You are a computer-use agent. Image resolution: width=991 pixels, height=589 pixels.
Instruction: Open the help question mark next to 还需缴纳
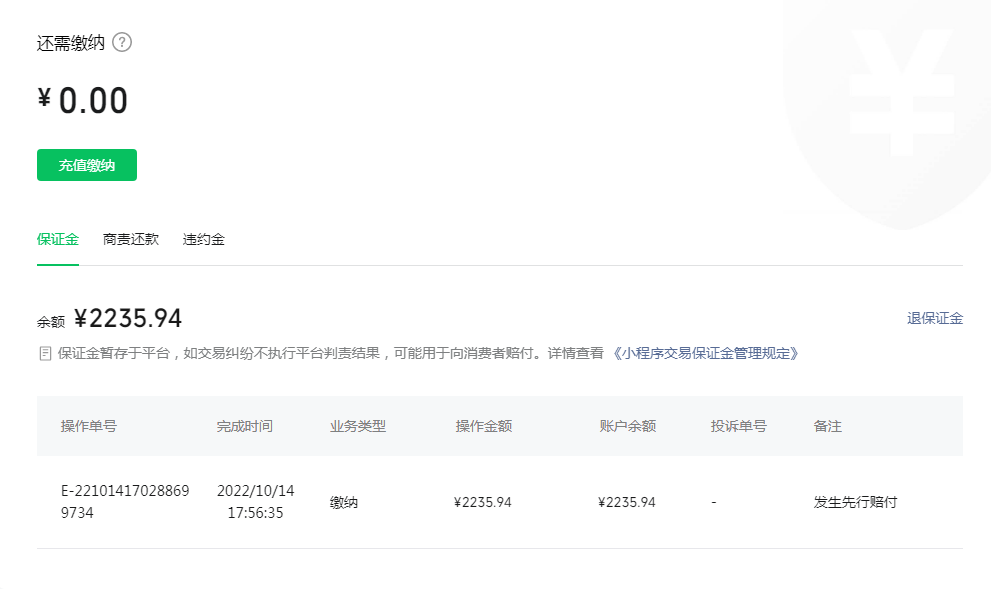122,42
